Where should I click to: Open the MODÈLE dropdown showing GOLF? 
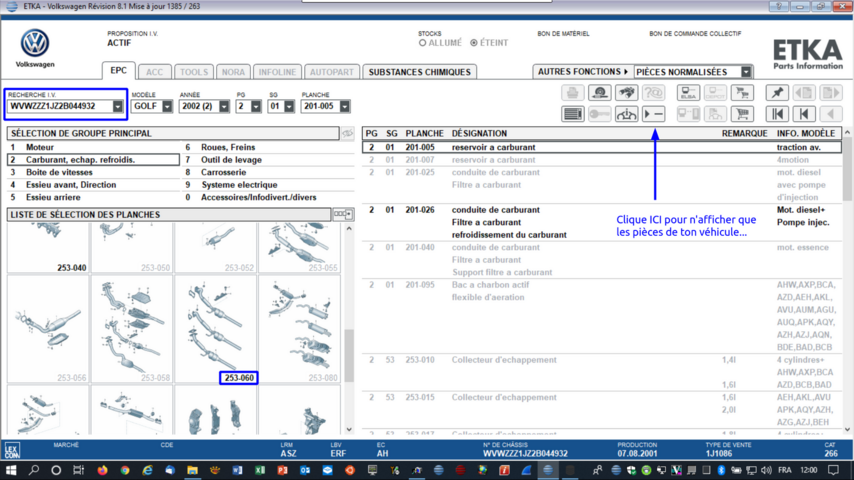click(167, 107)
